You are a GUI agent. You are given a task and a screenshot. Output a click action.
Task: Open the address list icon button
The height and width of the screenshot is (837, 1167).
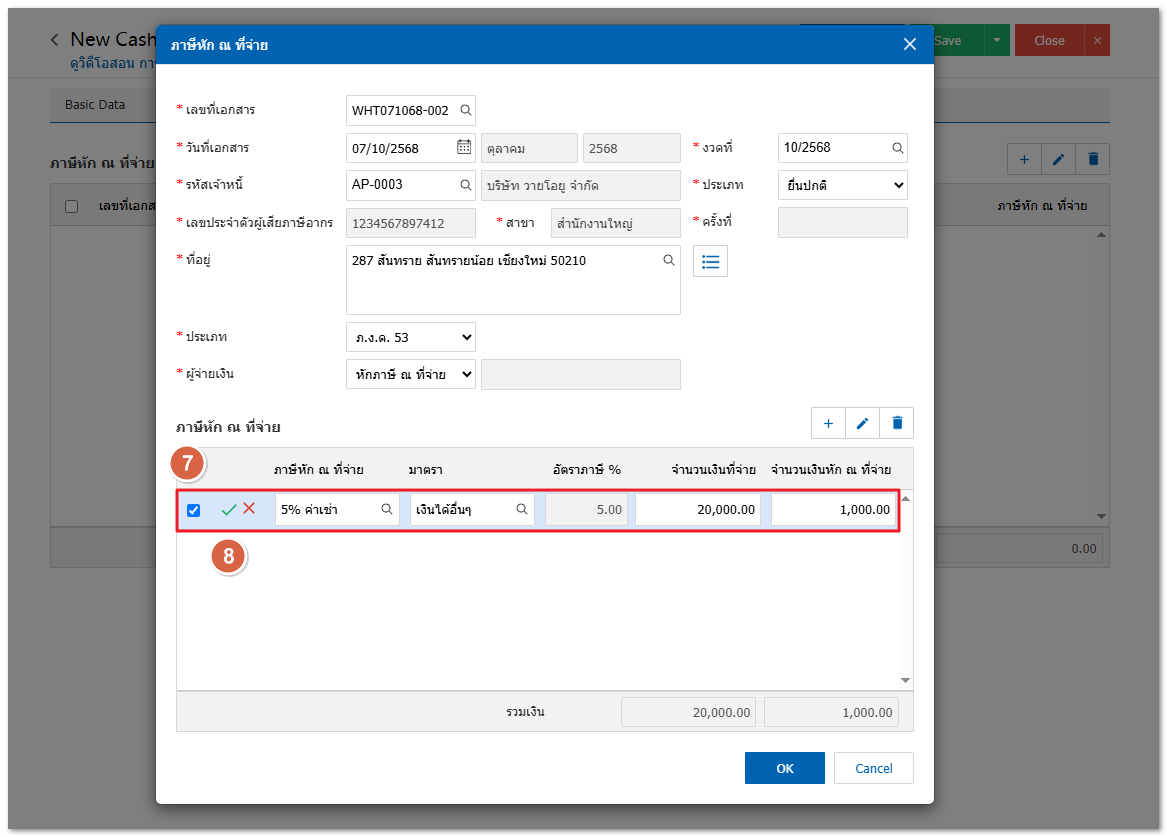pyautogui.click(x=710, y=261)
